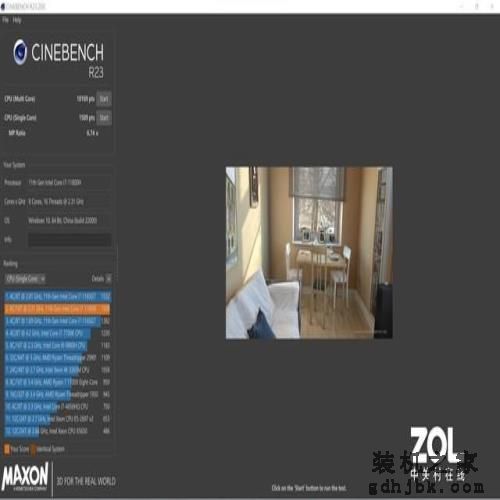Screen dimensions: 500x500
Task: Enable the Details checkbox in Ranking
Action: click(x=108, y=279)
